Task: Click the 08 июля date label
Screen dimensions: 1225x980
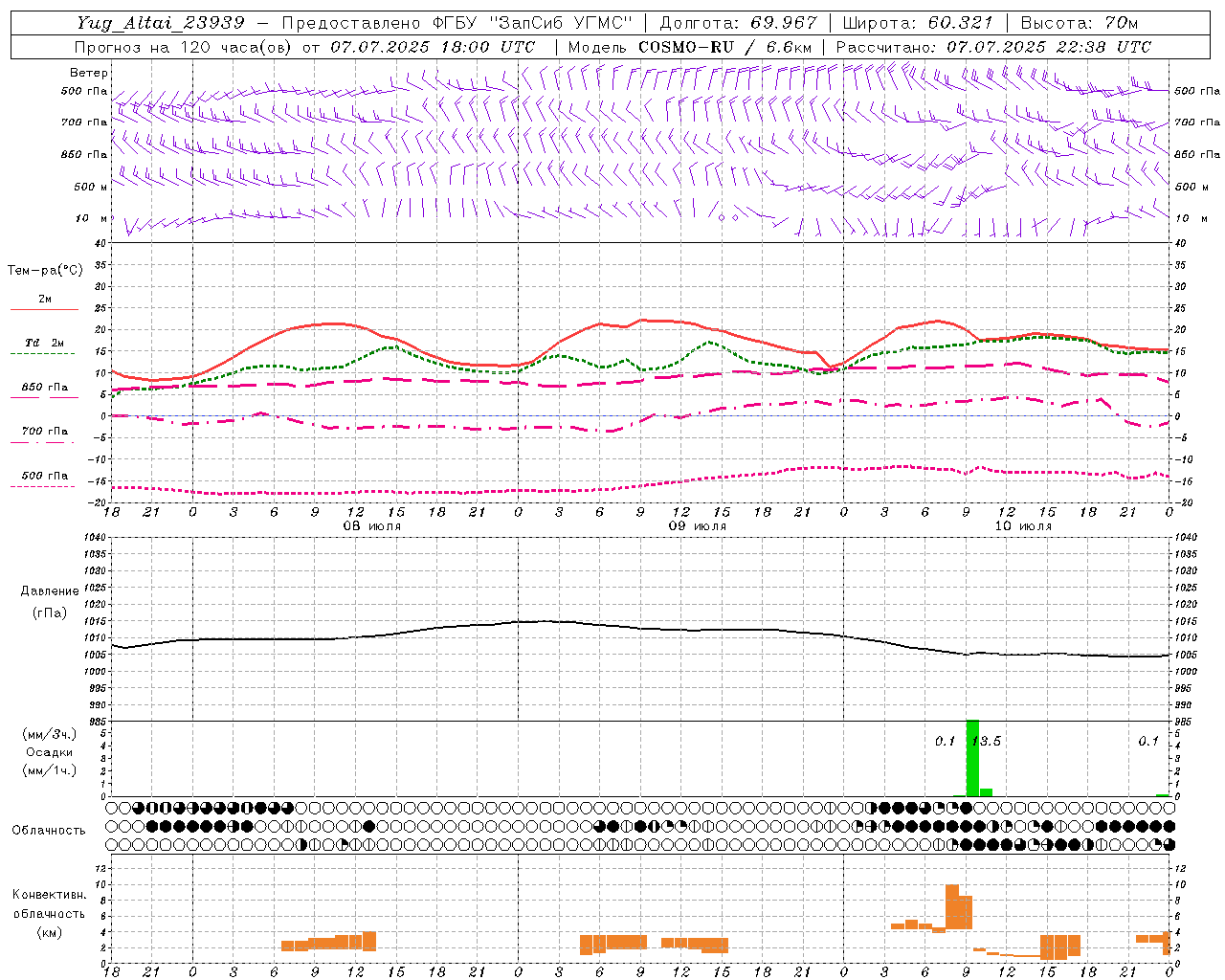Action: coord(372,526)
